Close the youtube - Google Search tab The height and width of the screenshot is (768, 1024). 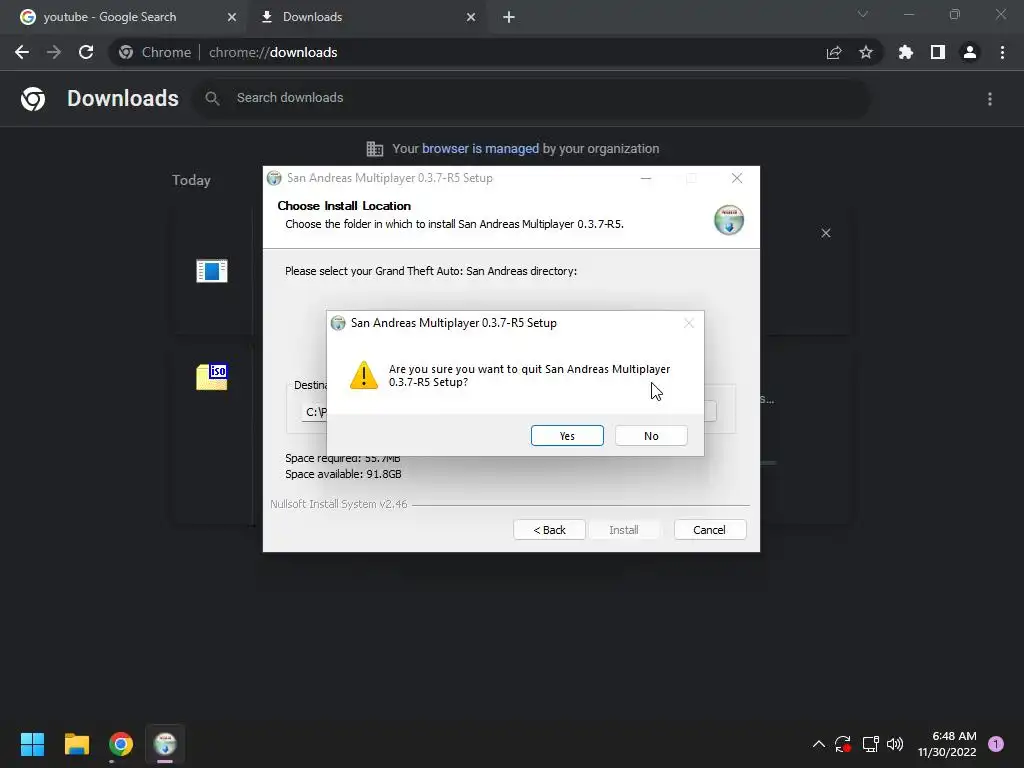(231, 17)
